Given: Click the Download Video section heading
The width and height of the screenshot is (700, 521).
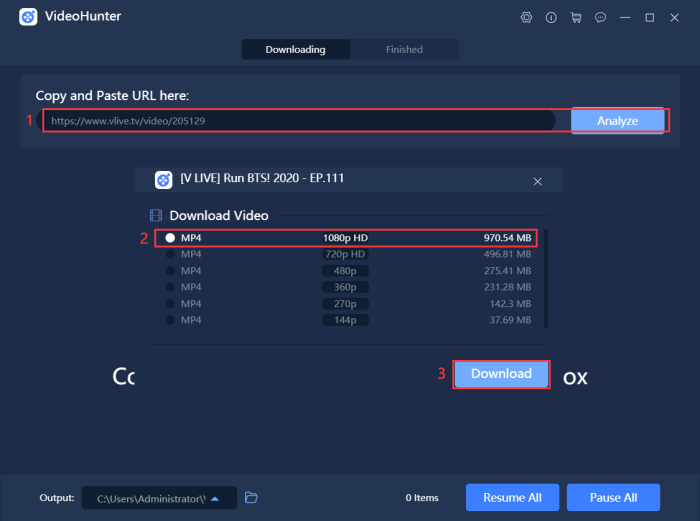Looking at the screenshot, I should coord(219,216).
